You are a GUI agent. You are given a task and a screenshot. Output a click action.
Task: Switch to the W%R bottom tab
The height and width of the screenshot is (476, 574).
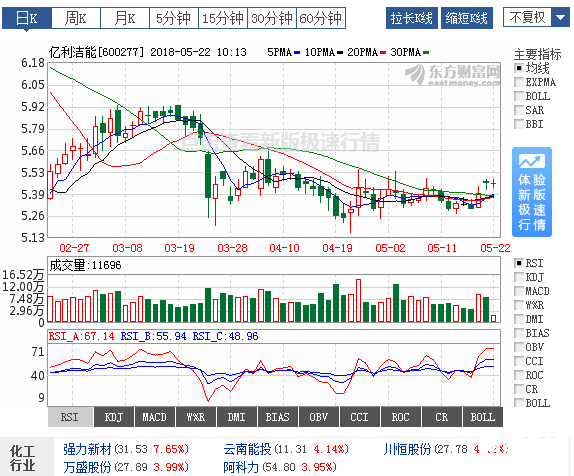click(196, 417)
